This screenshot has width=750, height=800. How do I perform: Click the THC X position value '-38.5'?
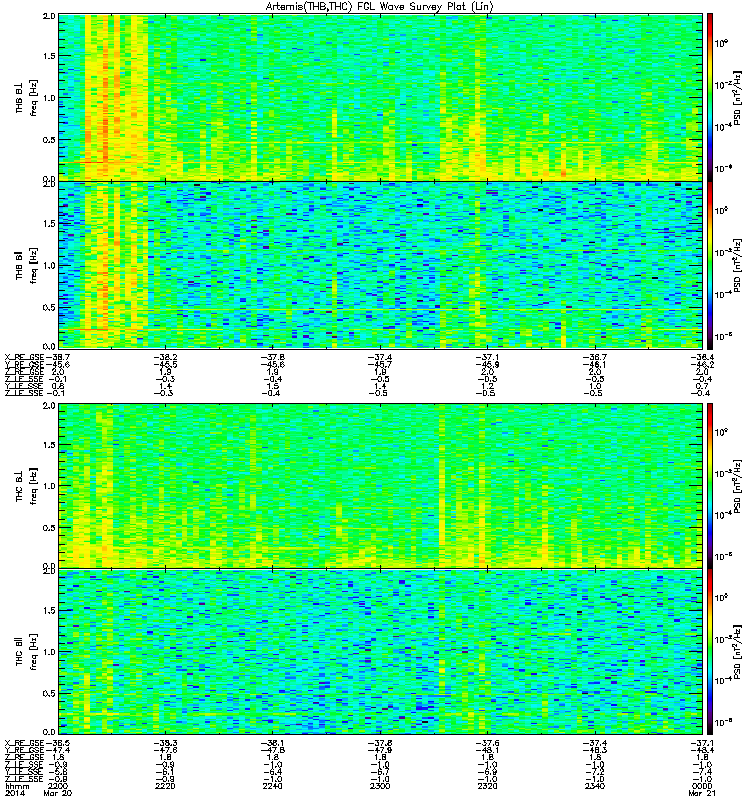click(x=58, y=743)
